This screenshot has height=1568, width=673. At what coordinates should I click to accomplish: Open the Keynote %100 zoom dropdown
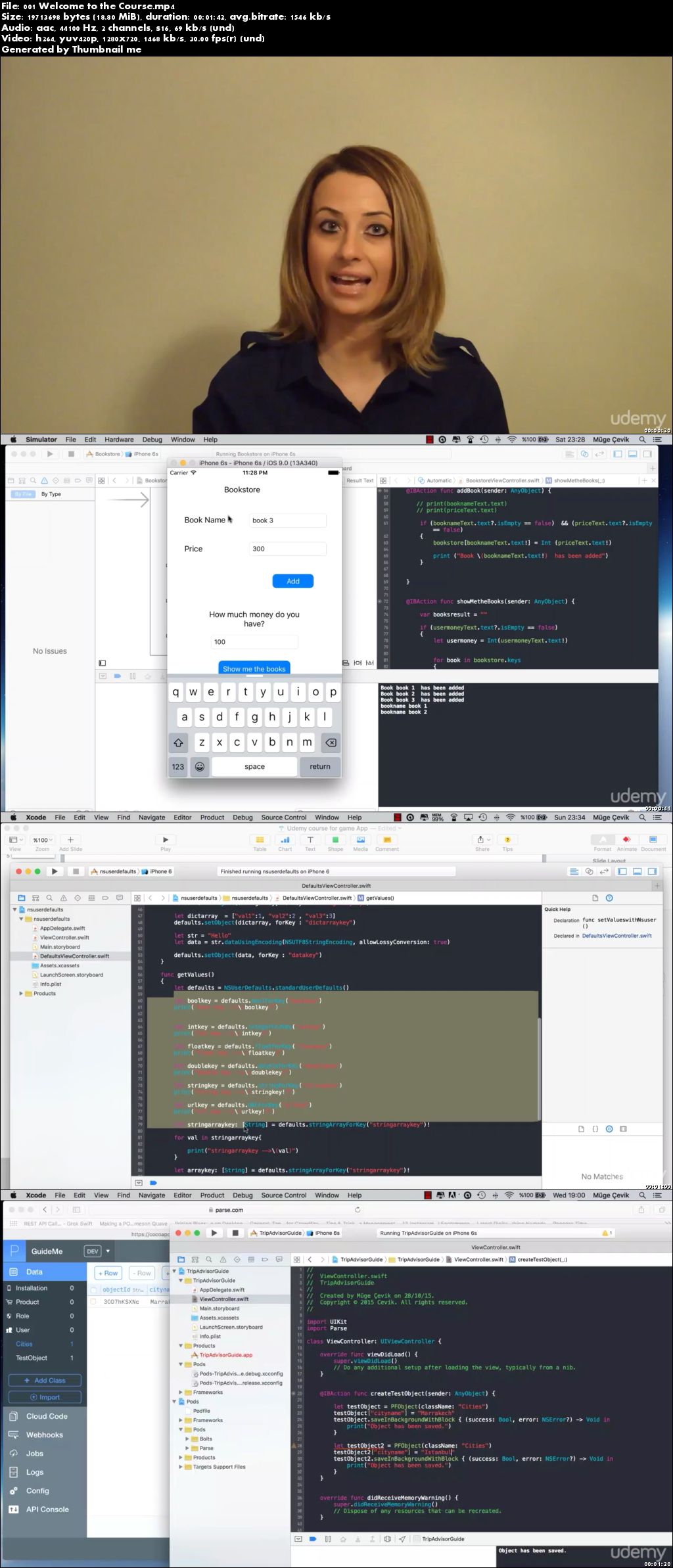(42, 840)
